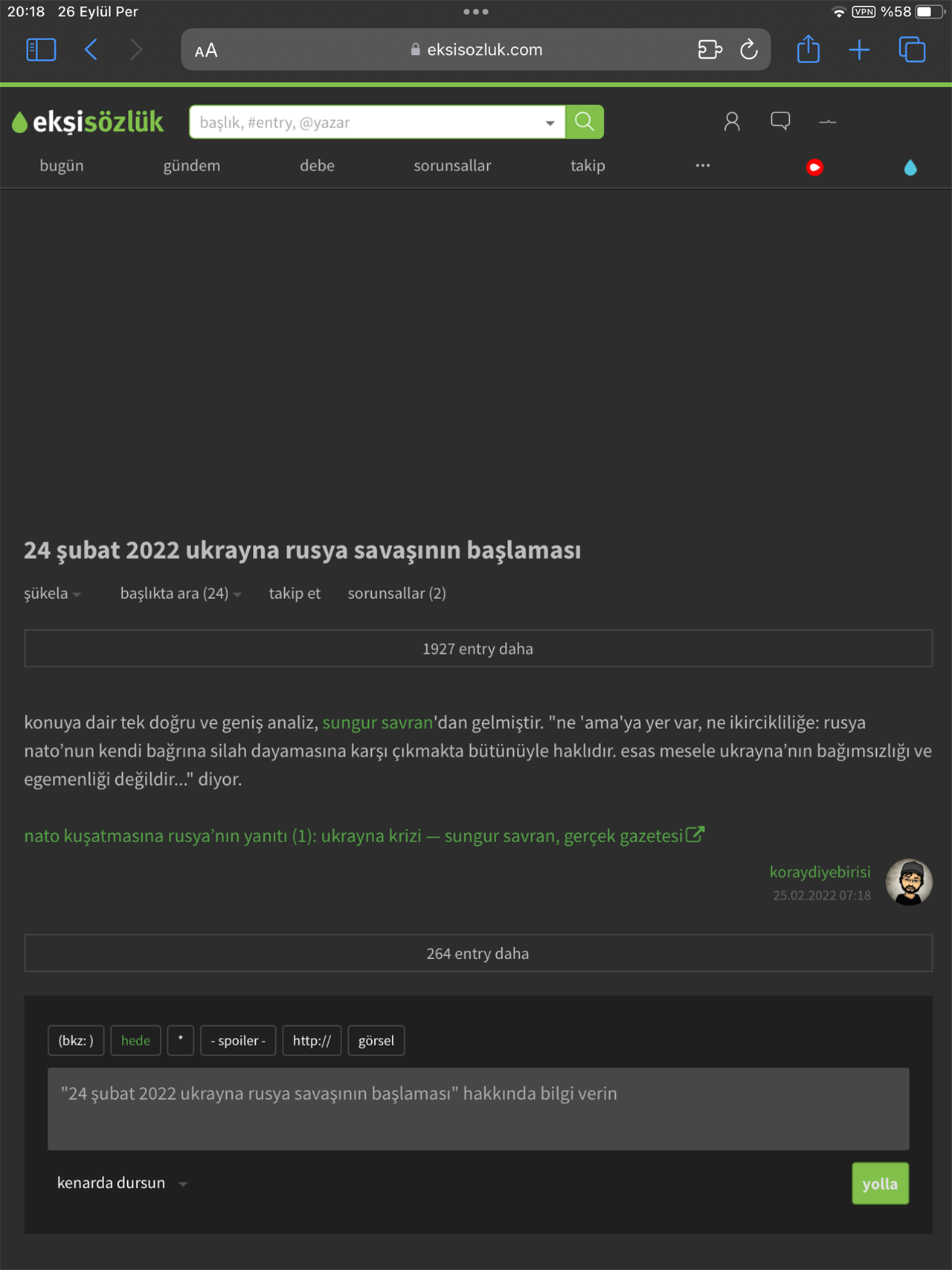Tap the green search magnifier button

tap(585, 122)
